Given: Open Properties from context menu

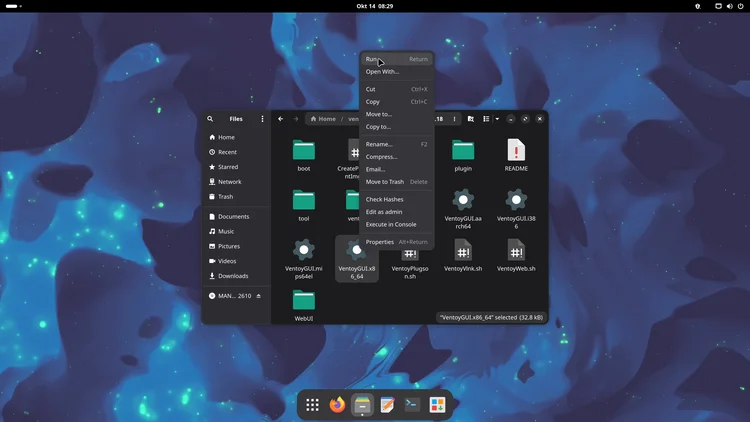Looking at the screenshot, I should click(x=397, y=242).
